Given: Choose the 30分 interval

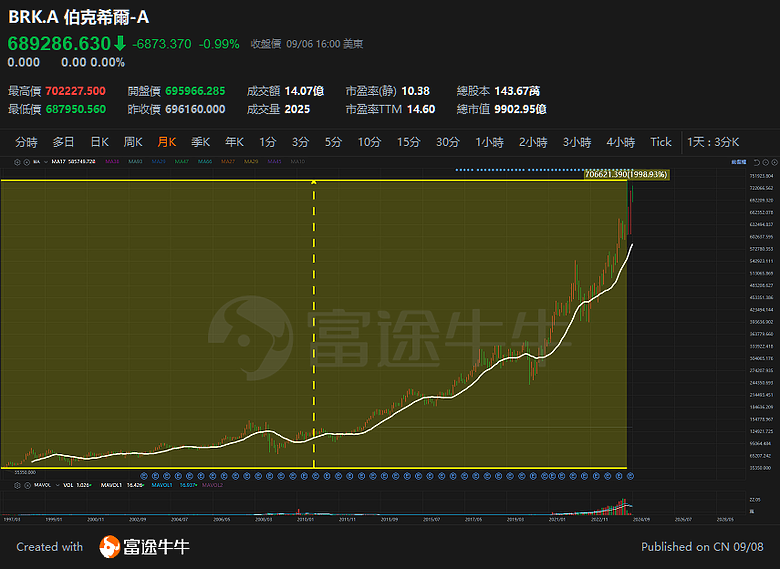Looking at the screenshot, I should [448, 142].
